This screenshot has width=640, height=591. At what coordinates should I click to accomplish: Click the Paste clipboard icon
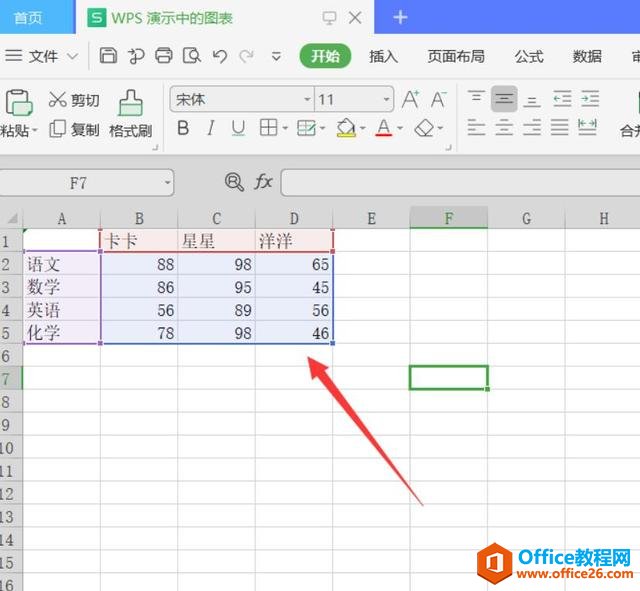tap(18, 102)
